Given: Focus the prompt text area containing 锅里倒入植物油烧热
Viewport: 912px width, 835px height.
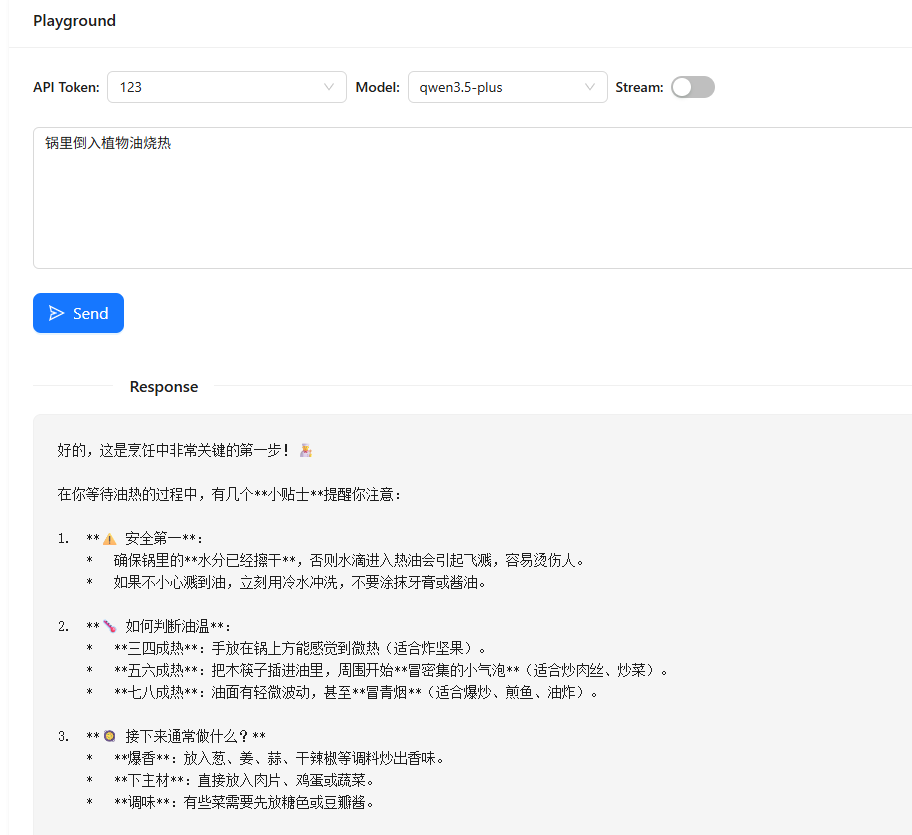Looking at the screenshot, I should point(472,198).
